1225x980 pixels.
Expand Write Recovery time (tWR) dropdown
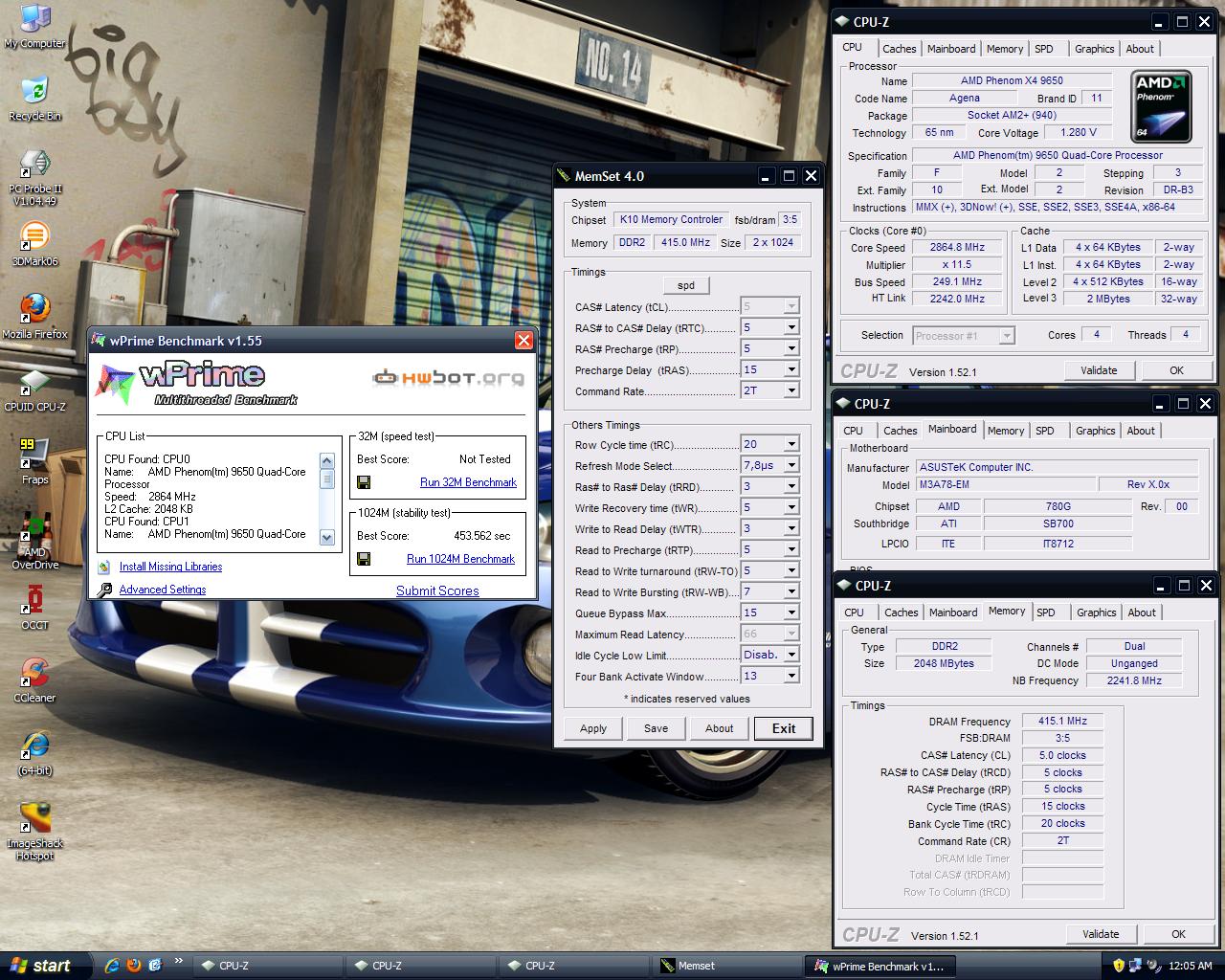coord(791,507)
